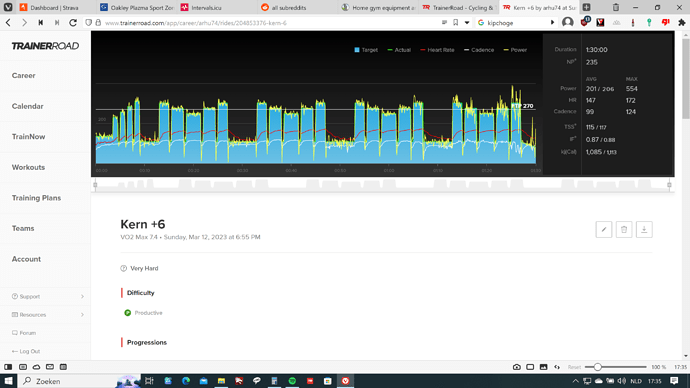Download the Kern +6 ride file
This screenshot has height=388, width=690.
[x=644, y=230]
